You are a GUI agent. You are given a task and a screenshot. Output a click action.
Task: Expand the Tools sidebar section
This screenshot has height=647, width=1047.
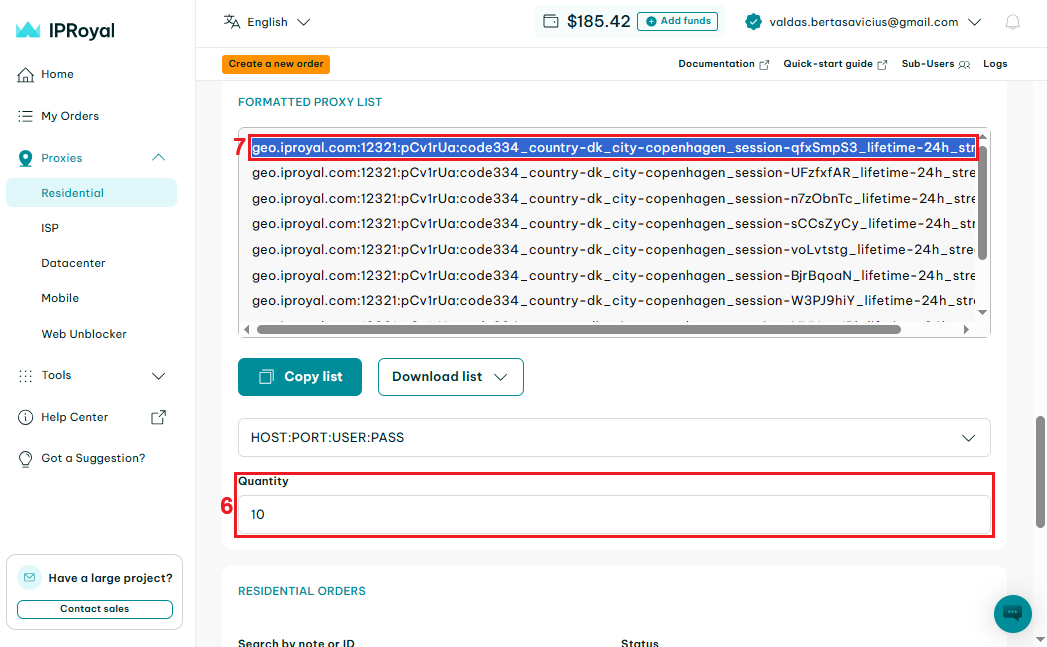tap(158, 376)
